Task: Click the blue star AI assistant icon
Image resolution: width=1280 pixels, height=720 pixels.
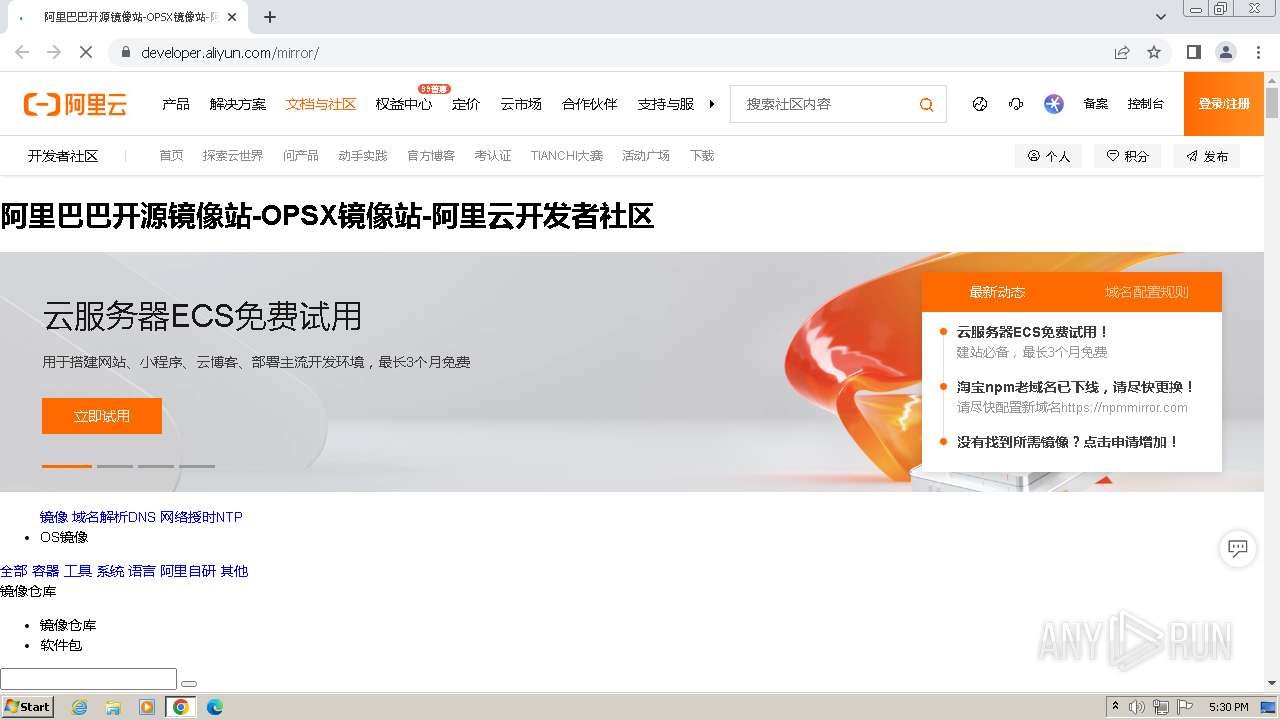Action: pyautogui.click(x=1054, y=104)
